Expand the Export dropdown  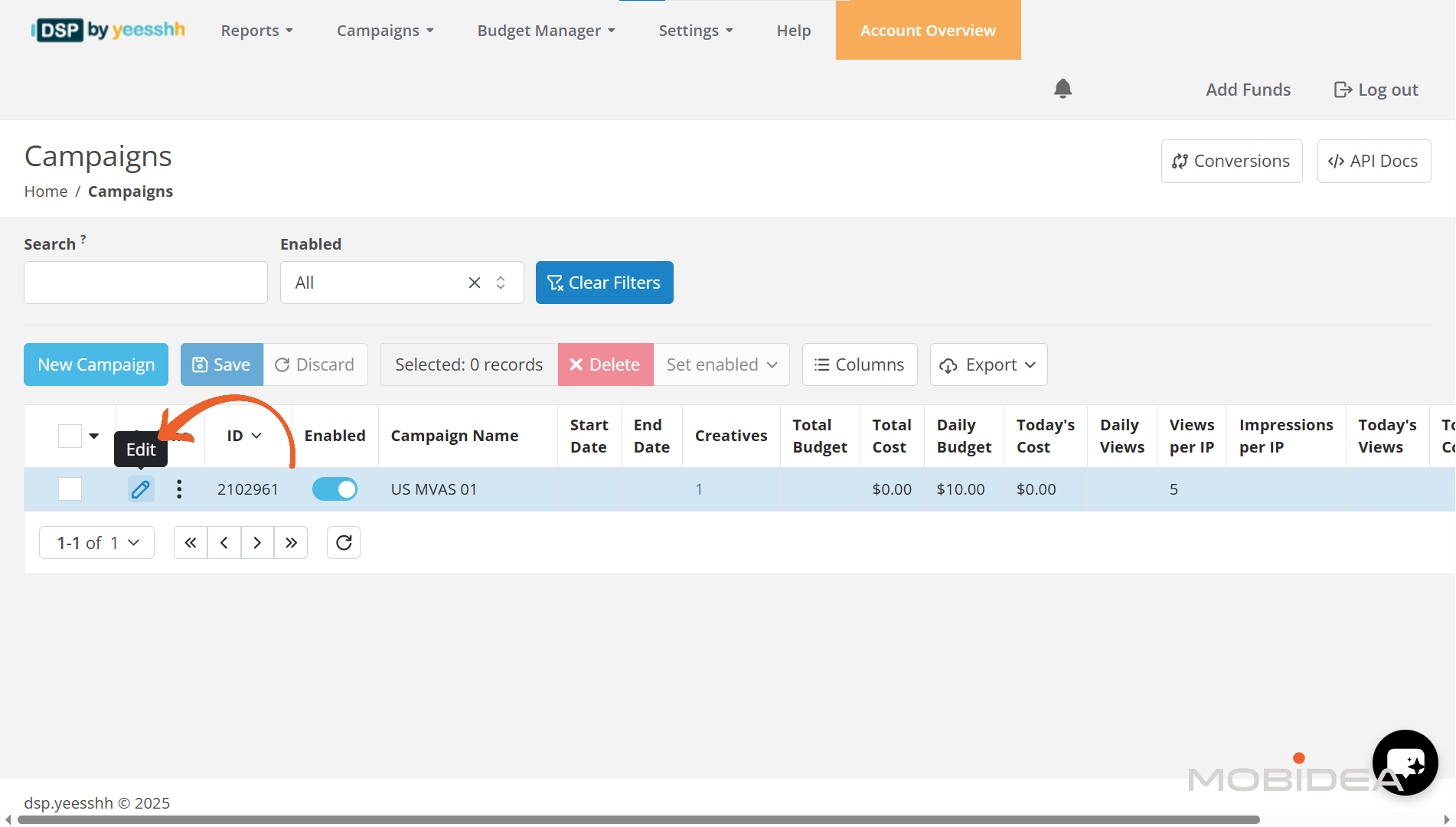pos(988,364)
